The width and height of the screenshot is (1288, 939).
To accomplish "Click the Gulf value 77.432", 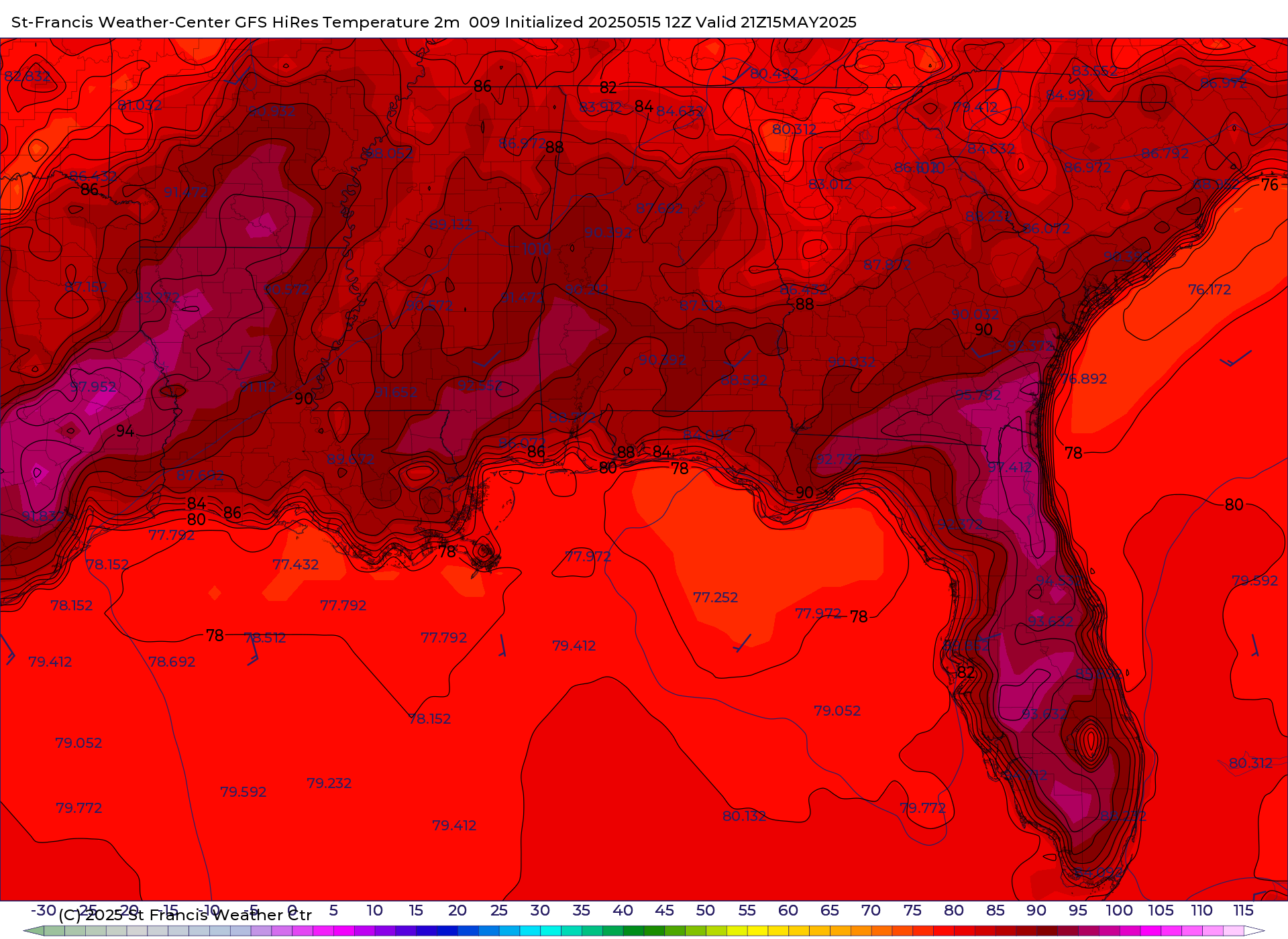I will [296, 565].
